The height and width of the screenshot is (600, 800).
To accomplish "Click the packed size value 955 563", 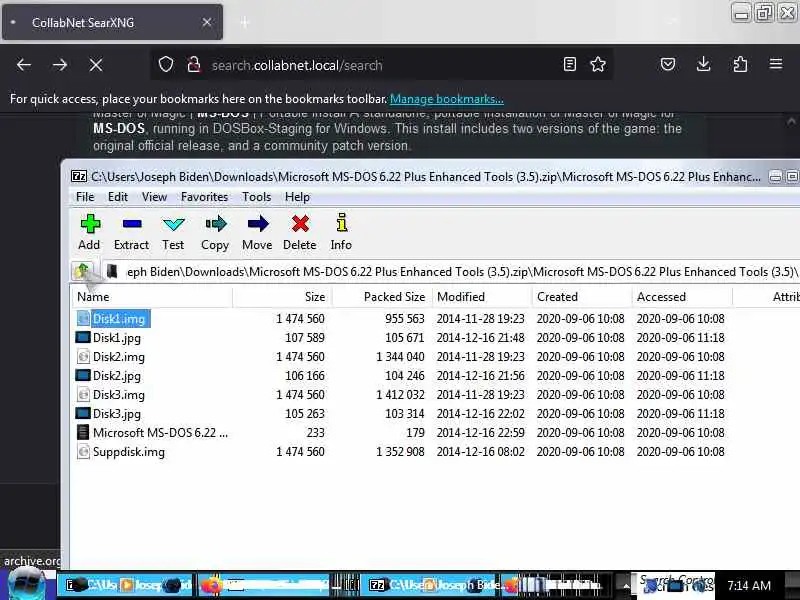I will 405,319.
